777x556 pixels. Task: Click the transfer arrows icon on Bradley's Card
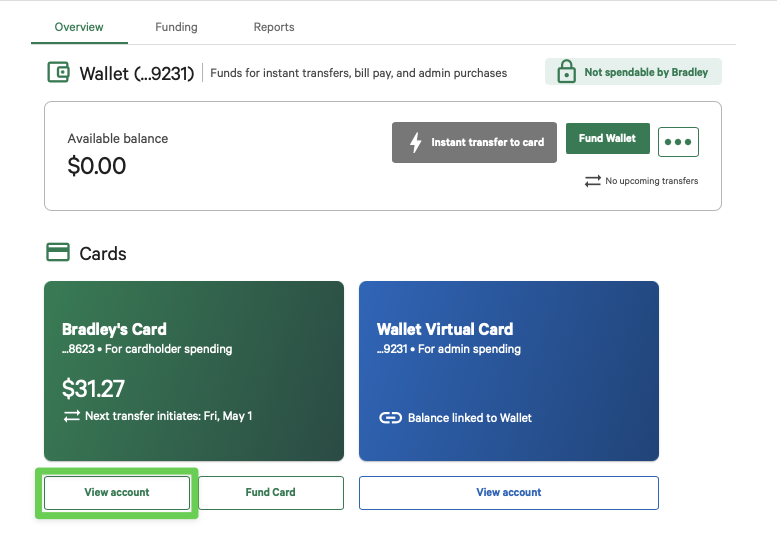tap(71, 416)
